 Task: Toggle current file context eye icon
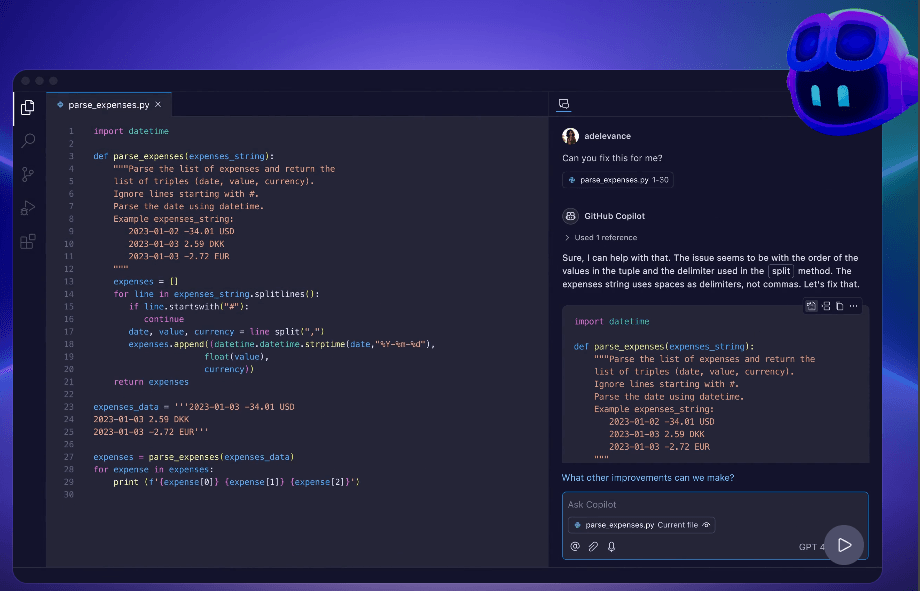707,525
